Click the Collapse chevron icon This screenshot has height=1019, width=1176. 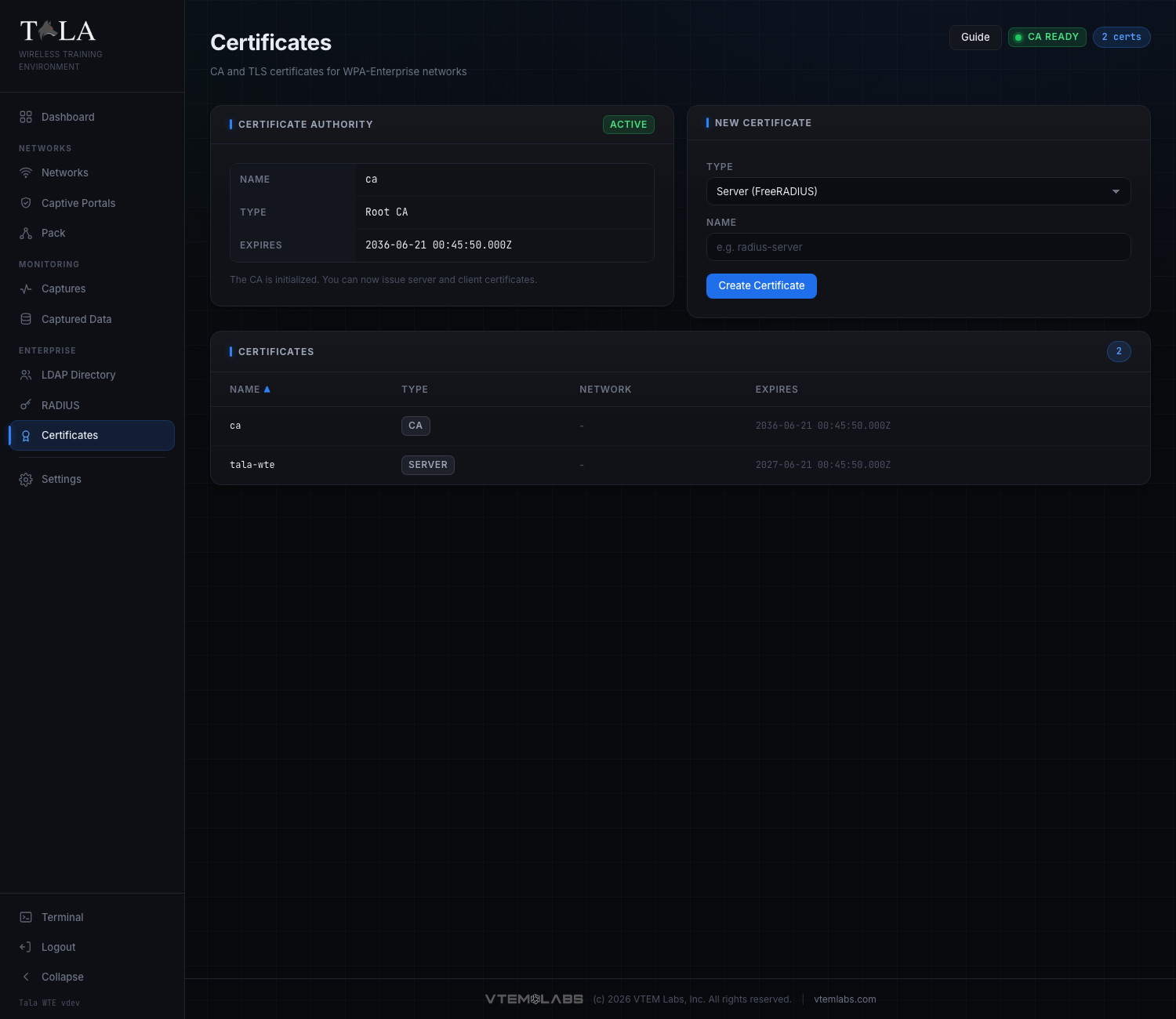26,977
